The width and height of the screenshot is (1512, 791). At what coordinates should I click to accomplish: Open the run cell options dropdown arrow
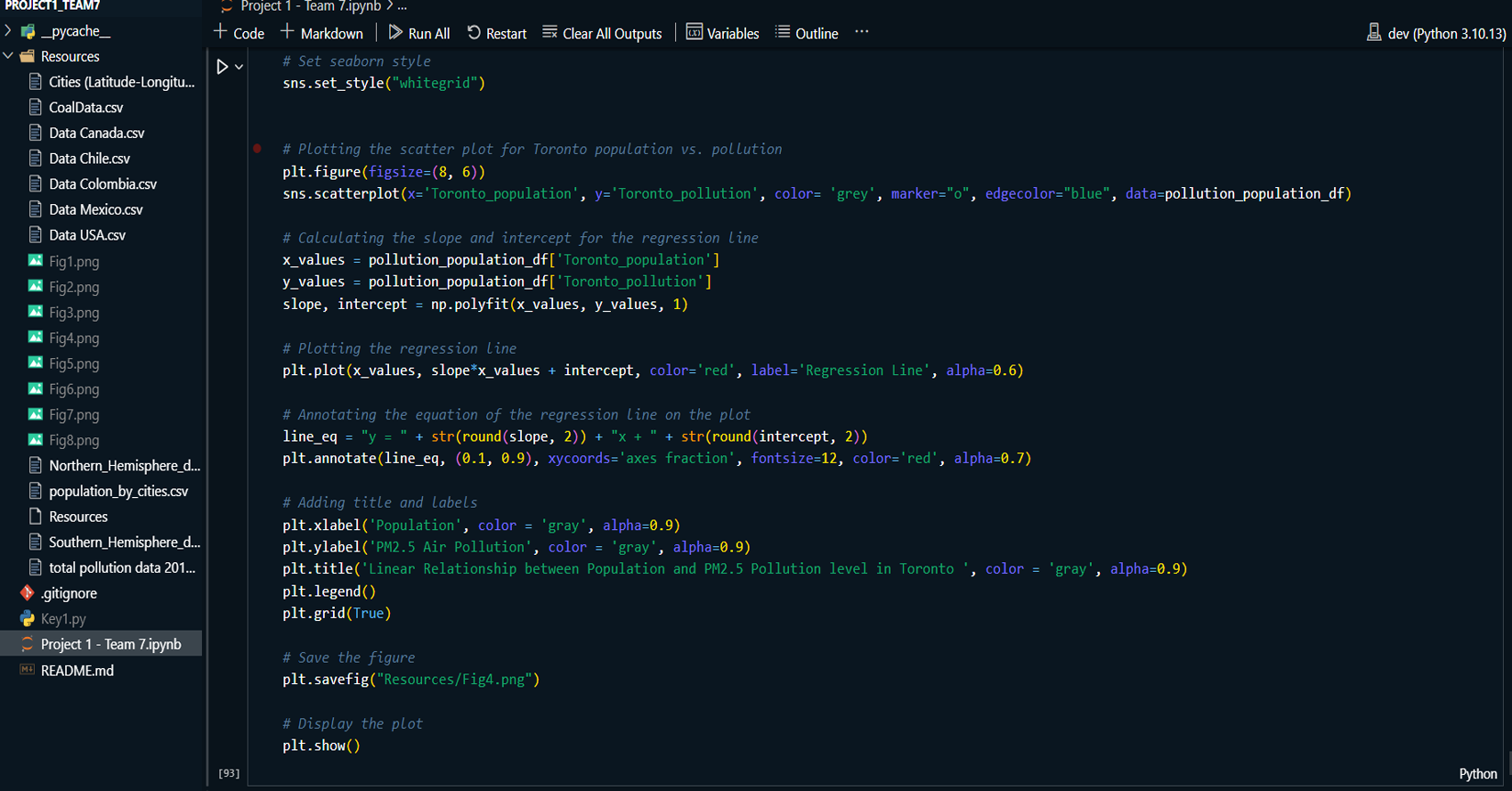coord(239,67)
